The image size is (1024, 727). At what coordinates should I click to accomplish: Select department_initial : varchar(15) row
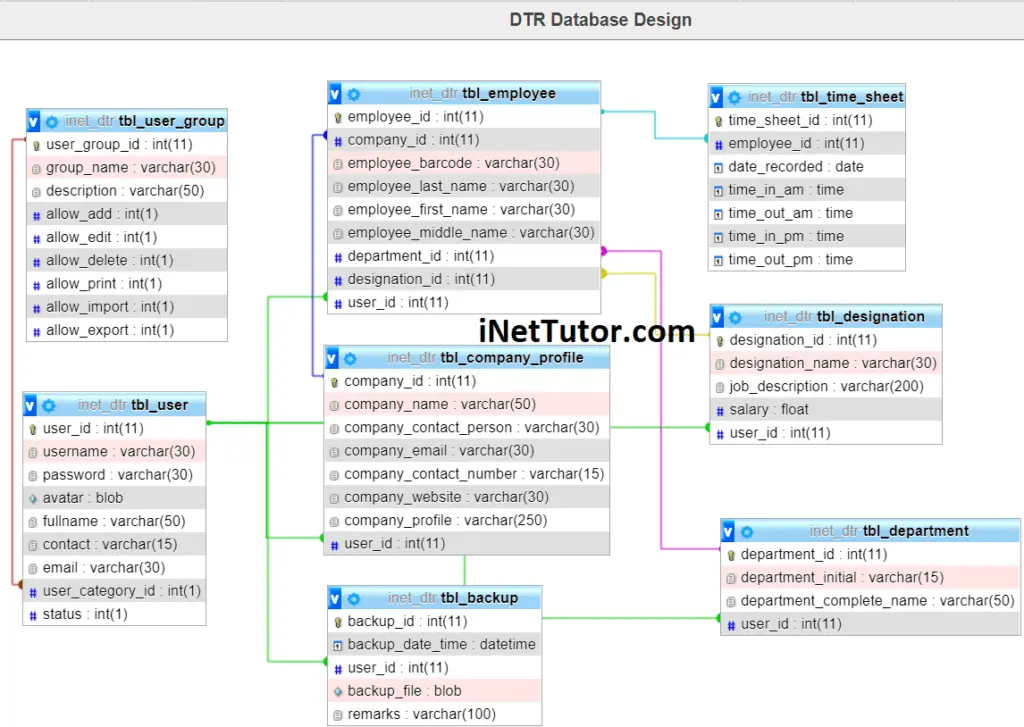point(871,578)
